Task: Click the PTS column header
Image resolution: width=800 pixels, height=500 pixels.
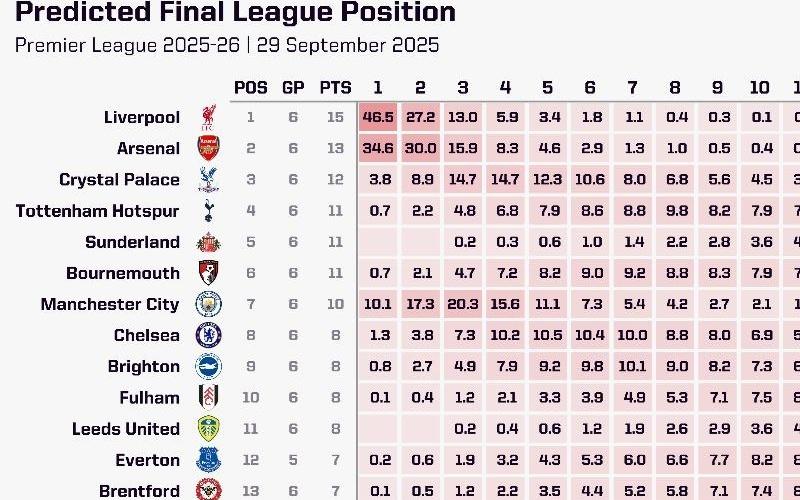Action: tap(335, 87)
